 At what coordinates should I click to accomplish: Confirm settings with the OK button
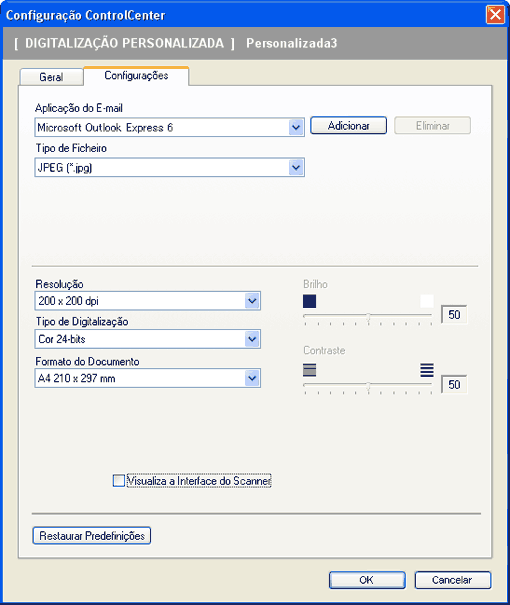pyautogui.click(x=367, y=580)
